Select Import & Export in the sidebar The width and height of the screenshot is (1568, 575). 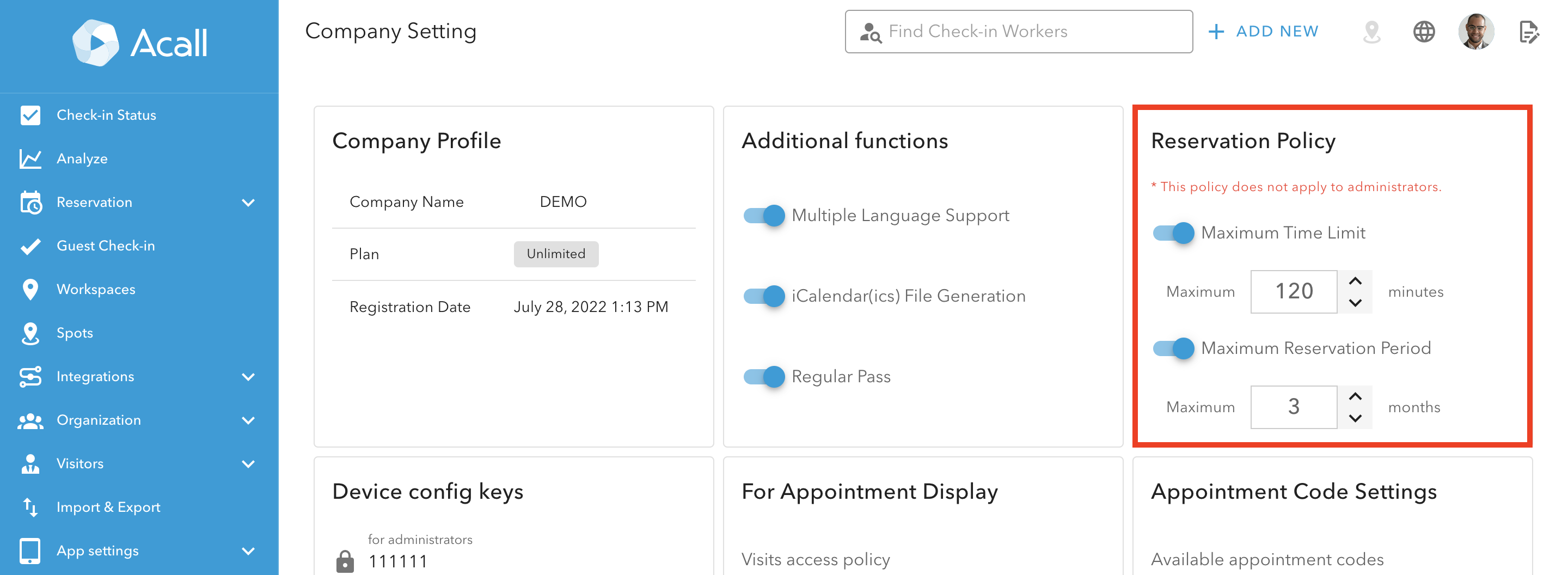click(x=108, y=507)
